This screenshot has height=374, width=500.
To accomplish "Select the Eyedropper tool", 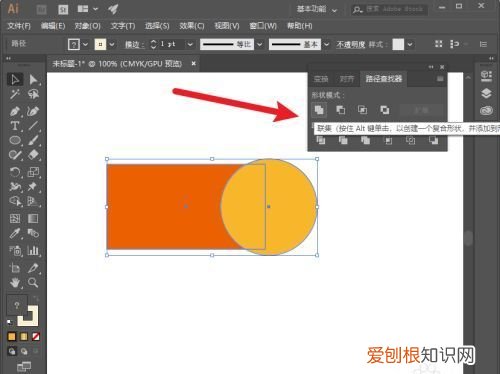I will pos(15,233).
